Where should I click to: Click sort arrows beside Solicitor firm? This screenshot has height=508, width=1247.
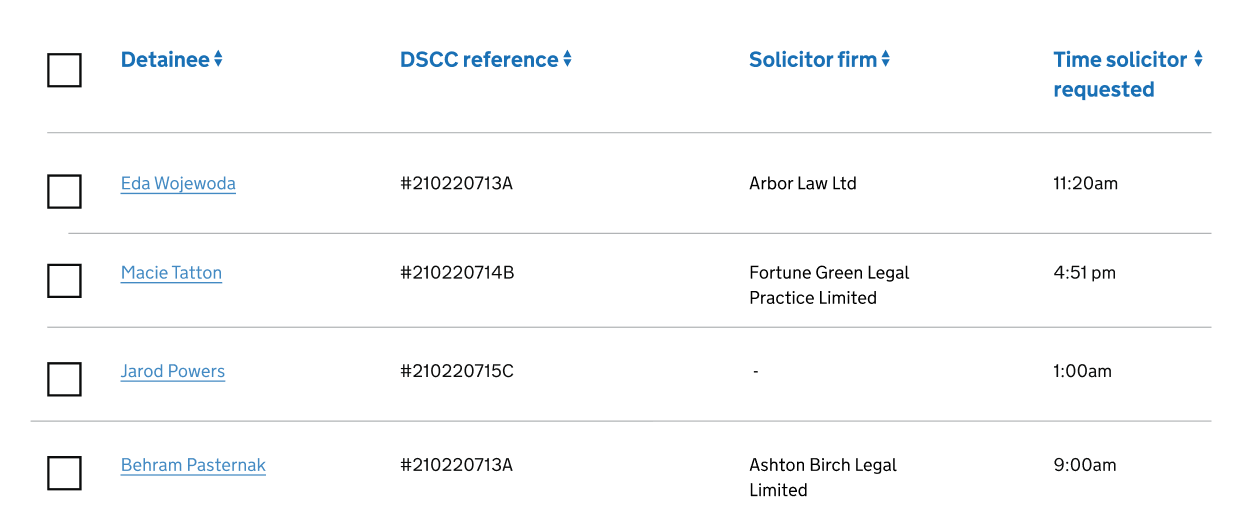(x=885, y=60)
